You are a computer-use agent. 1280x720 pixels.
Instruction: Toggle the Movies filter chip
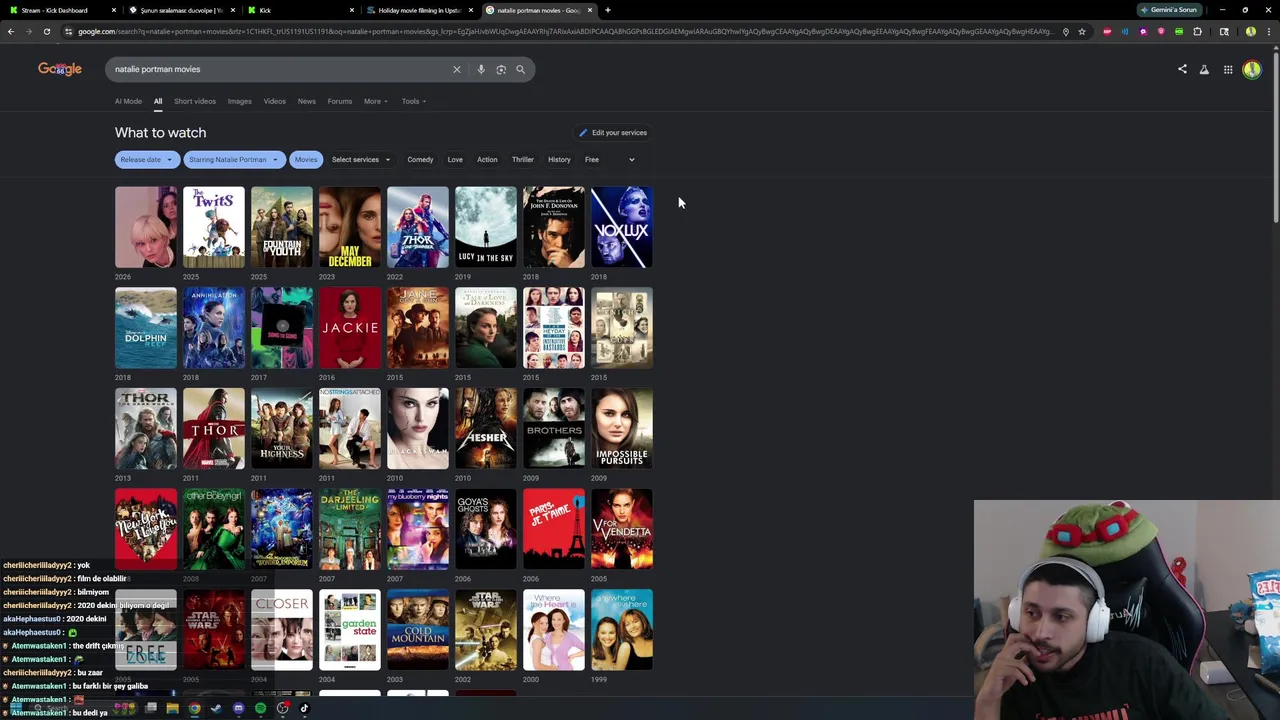click(306, 159)
